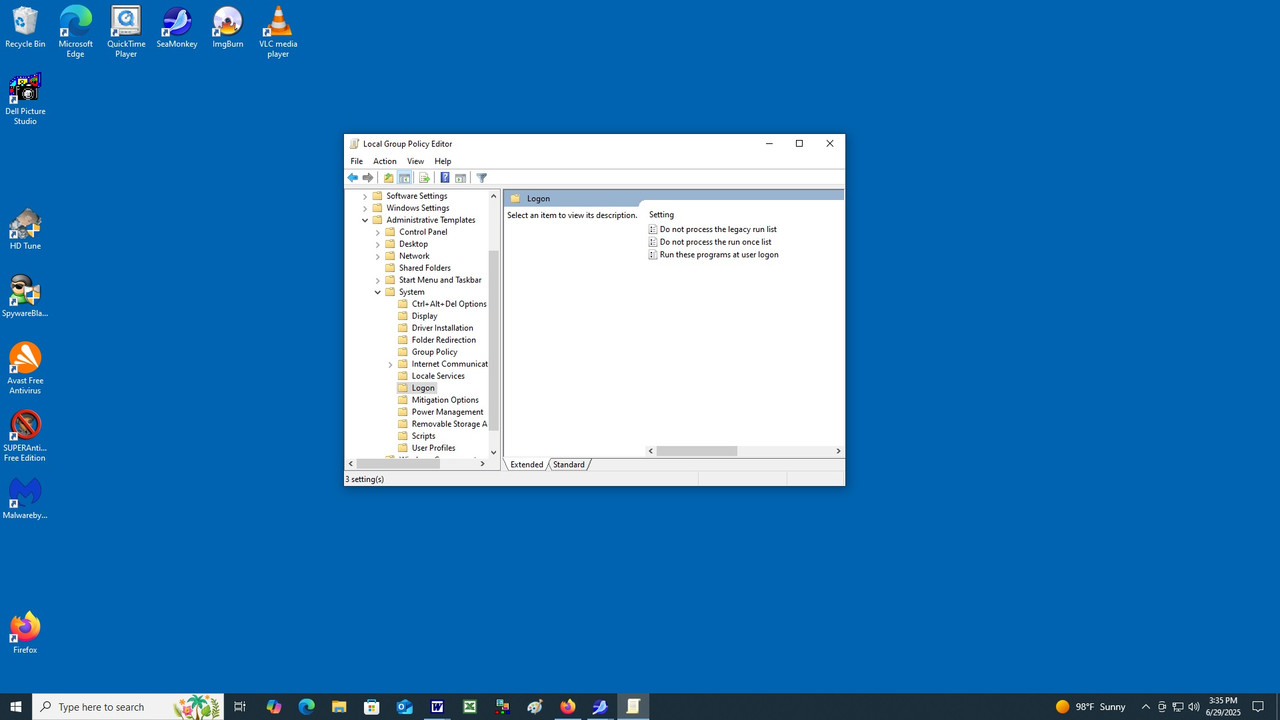The width and height of the screenshot is (1280, 720).
Task: Toggle Show/Hide Console Tree icon
Action: [405, 178]
